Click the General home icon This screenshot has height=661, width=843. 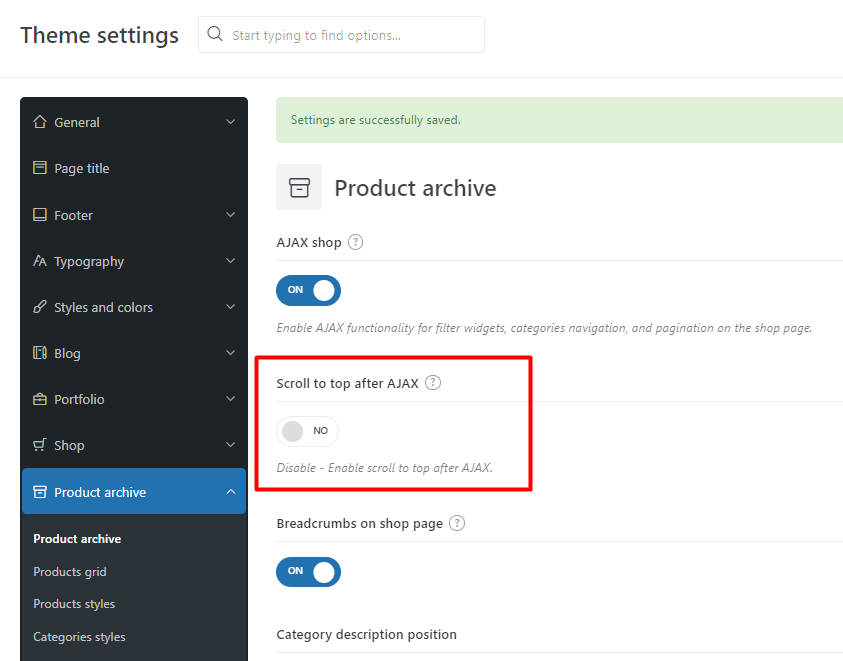pos(40,122)
